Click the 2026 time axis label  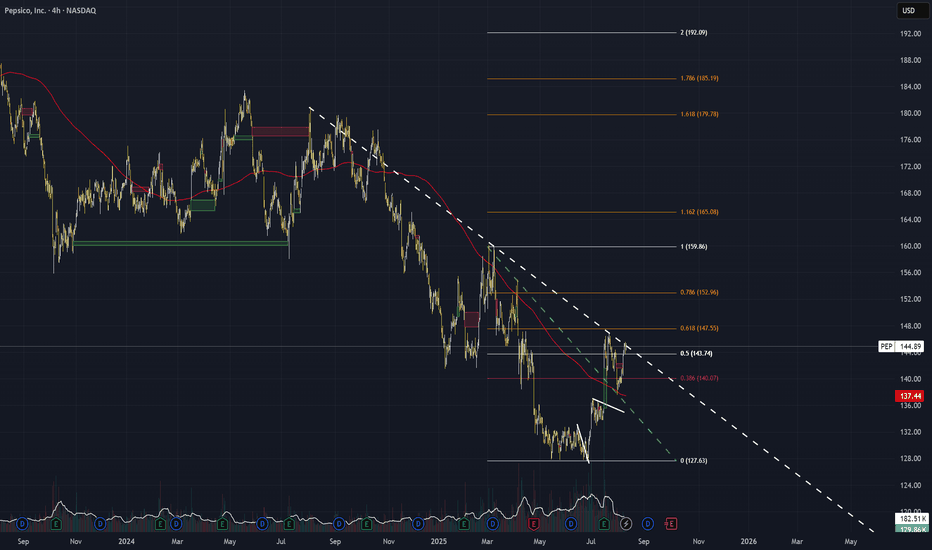[748, 542]
